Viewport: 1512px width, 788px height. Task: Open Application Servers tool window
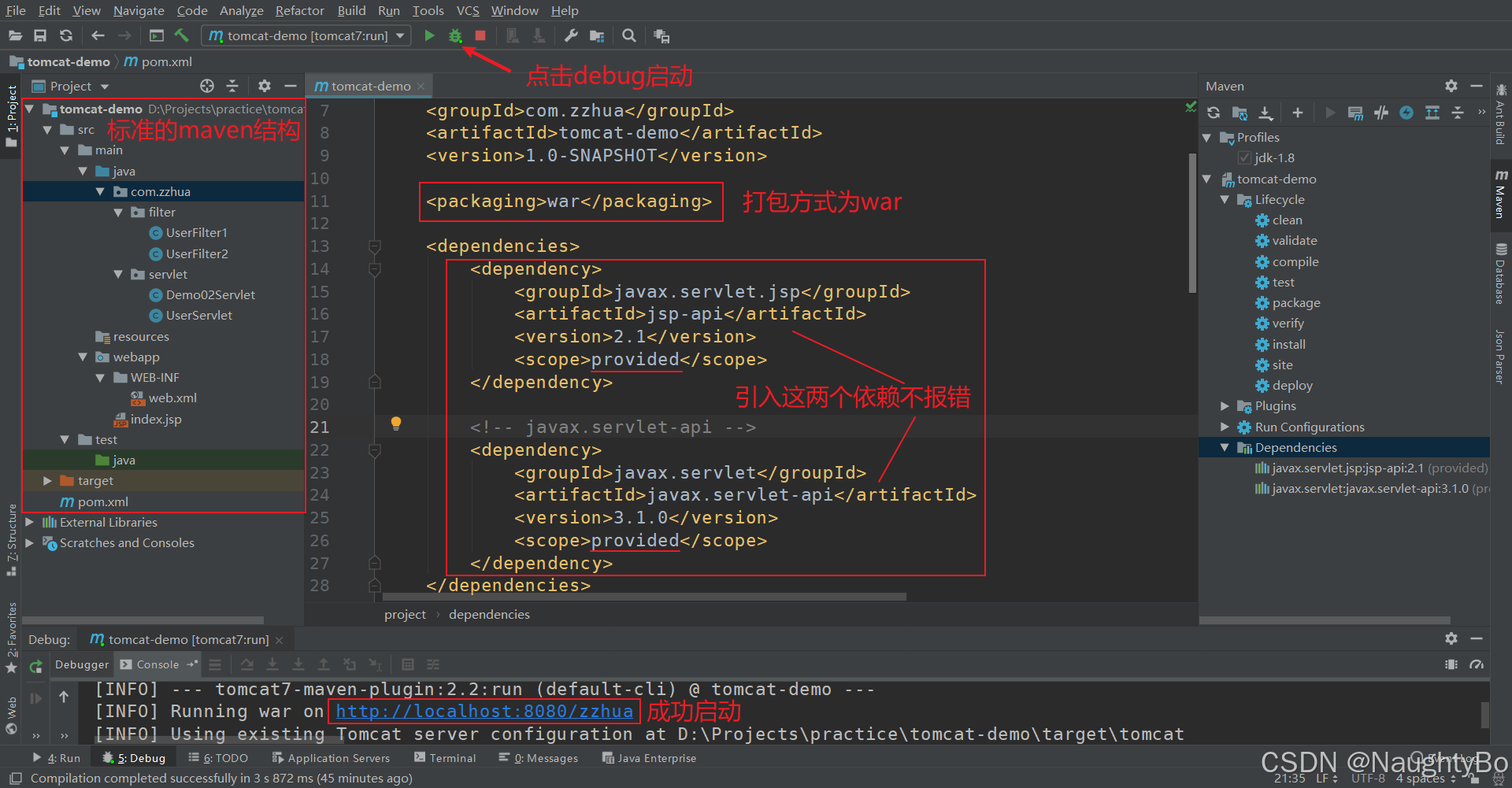coord(331,758)
